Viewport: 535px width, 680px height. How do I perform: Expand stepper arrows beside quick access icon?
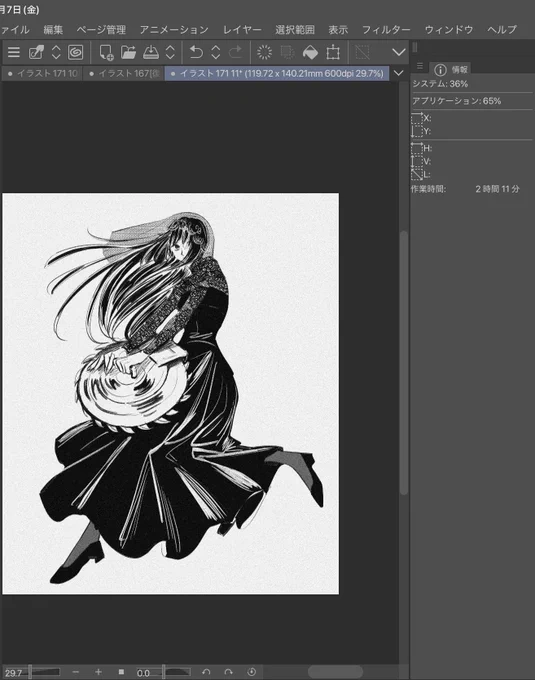click(56, 52)
